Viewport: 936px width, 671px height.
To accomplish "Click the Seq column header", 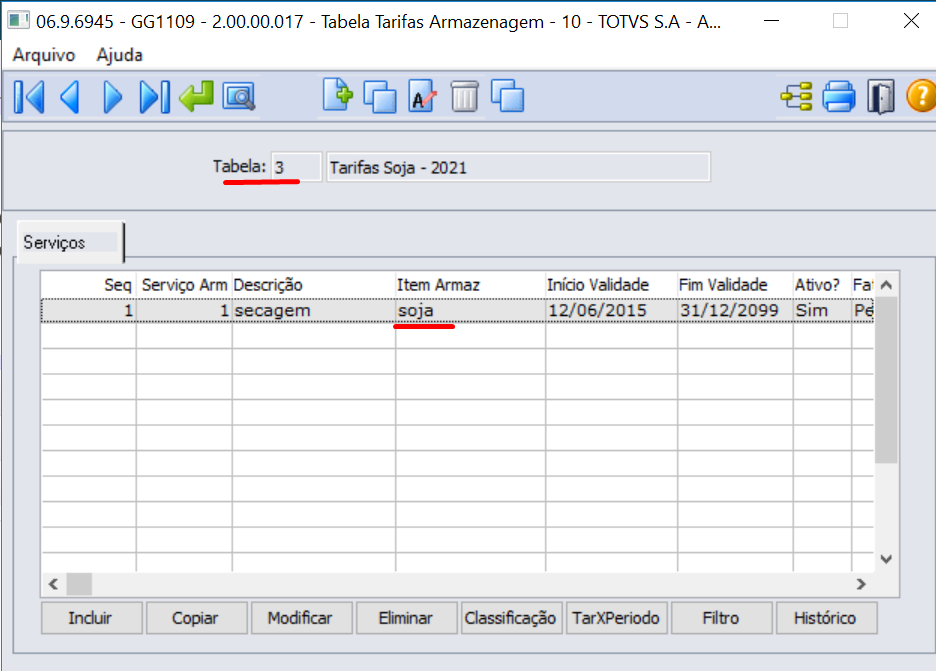I will [89, 285].
